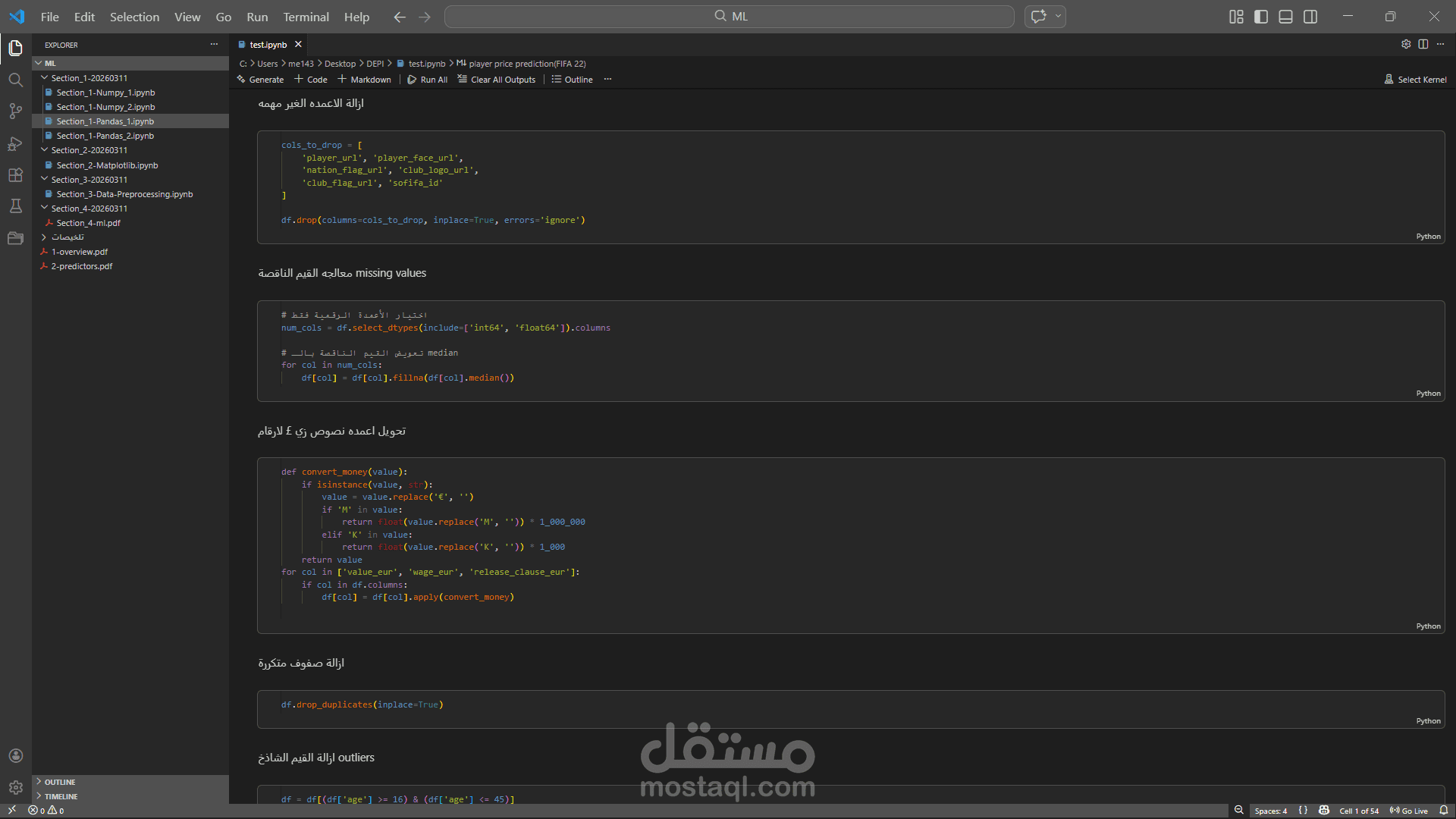Open the Extensions view icon
Screen dimensions: 1456x819
pos(15,175)
